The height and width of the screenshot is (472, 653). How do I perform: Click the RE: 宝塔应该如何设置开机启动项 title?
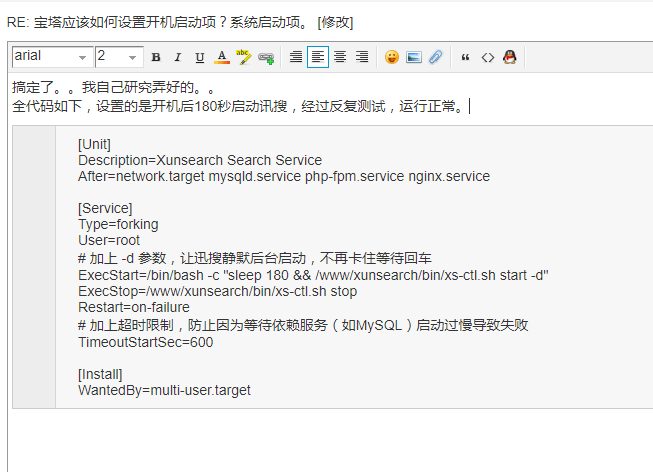click(x=157, y=22)
